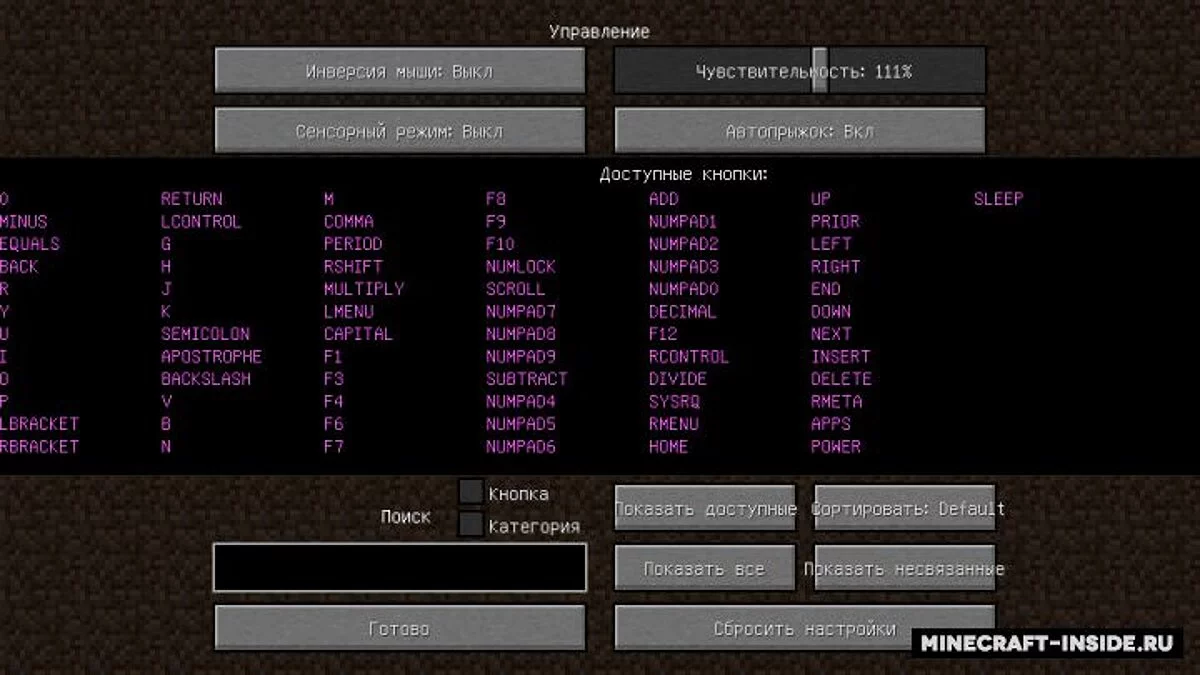Select the DECIMAL key entry
Screen dimensions: 1200x675
point(683,312)
